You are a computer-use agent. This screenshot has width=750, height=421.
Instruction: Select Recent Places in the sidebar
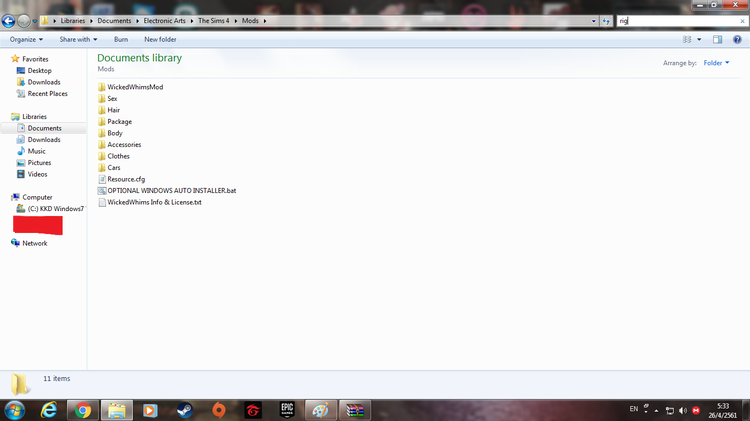click(x=47, y=93)
